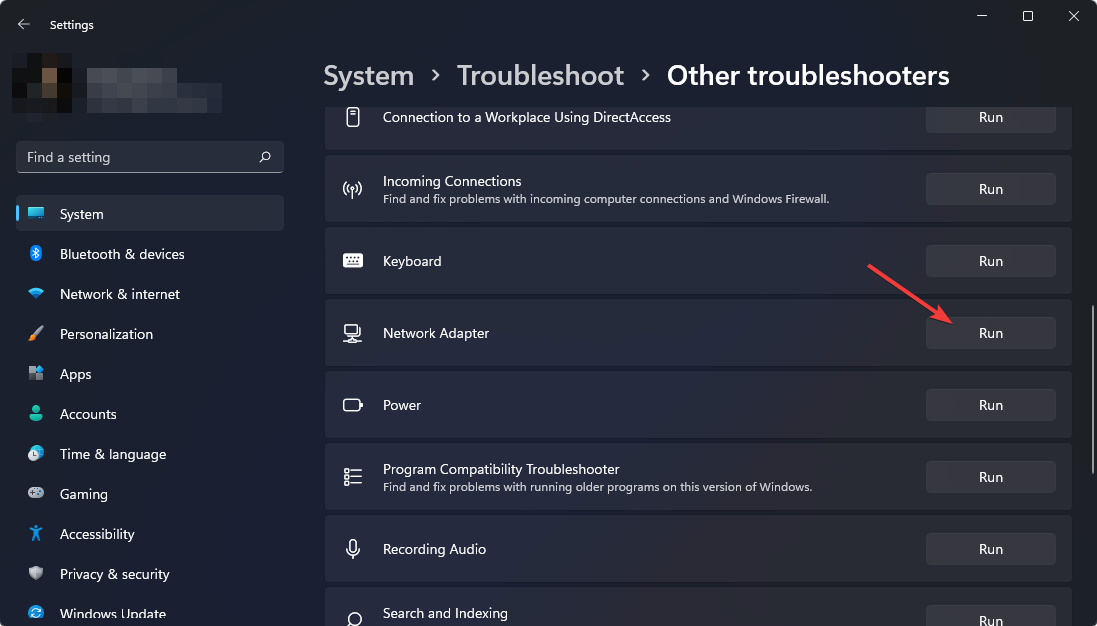
Task: Click the Keyboard troubleshooter icon
Action: [352, 260]
